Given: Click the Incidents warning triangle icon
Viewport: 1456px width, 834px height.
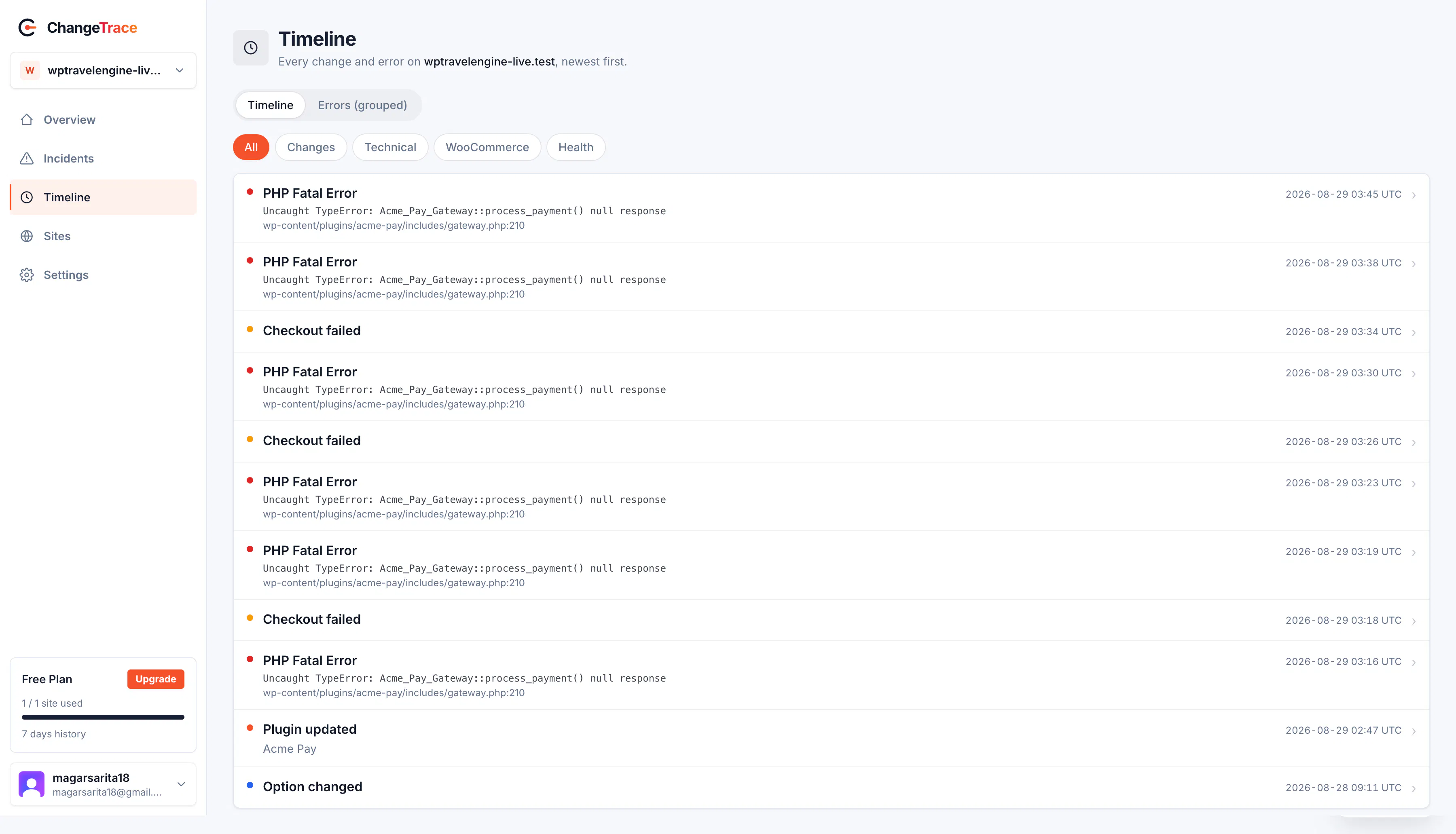Looking at the screenshot, I should click(x=27, y=158).
